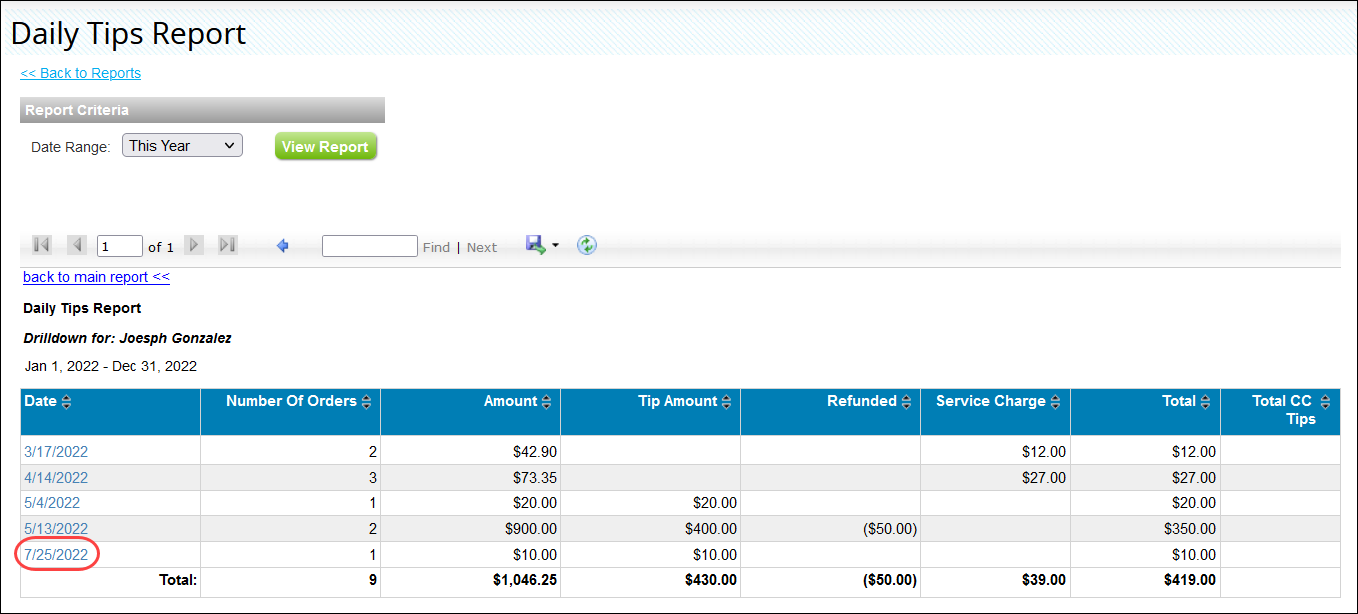
Task: Select the $430.00 tip amount total
Action: click(x=651, y=580)
